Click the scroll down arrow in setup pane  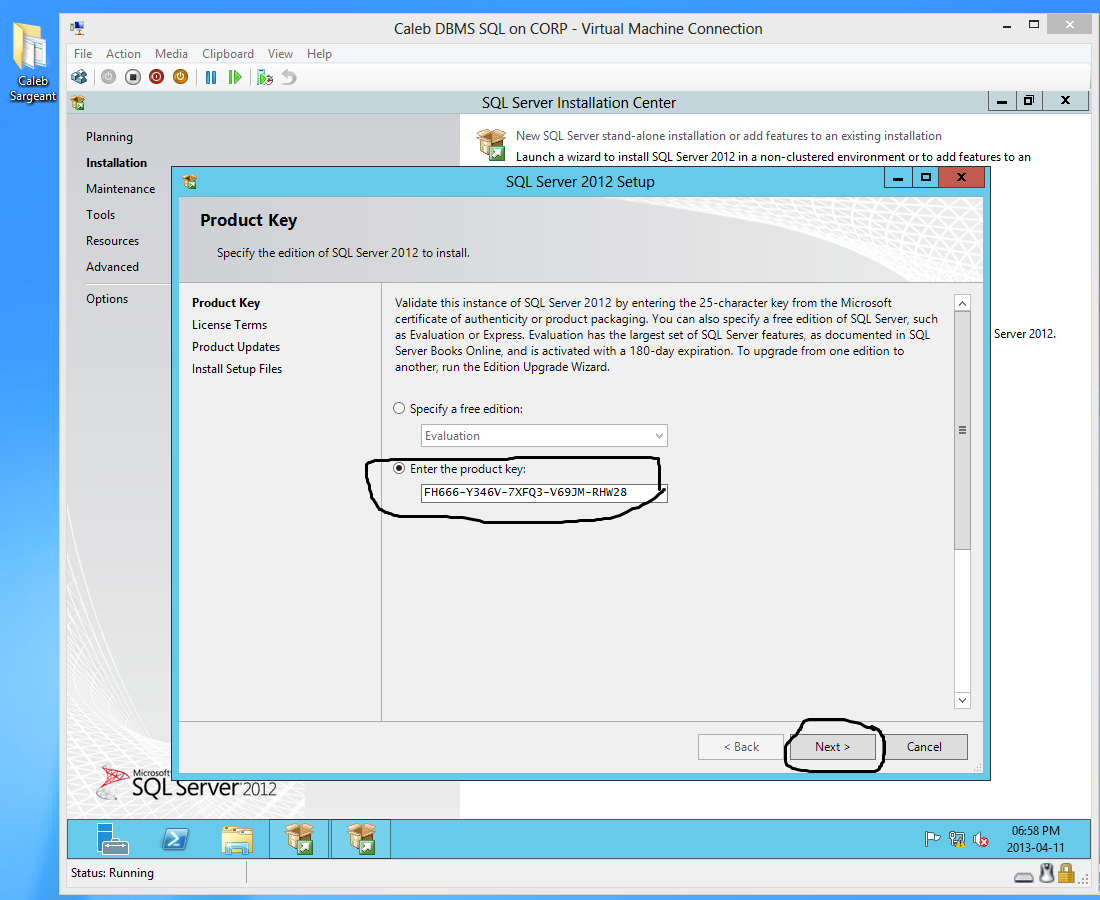(x=962, y=700)
